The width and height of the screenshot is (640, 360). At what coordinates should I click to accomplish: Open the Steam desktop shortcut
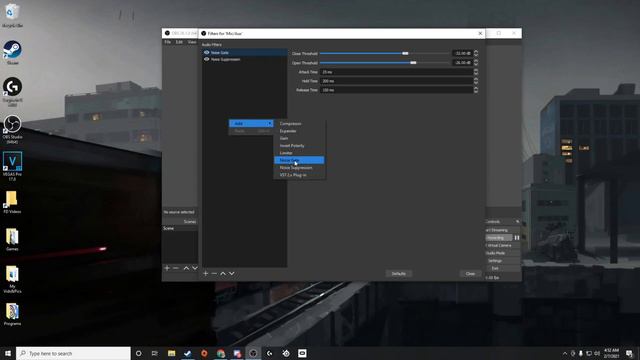[x=12, y=52]
